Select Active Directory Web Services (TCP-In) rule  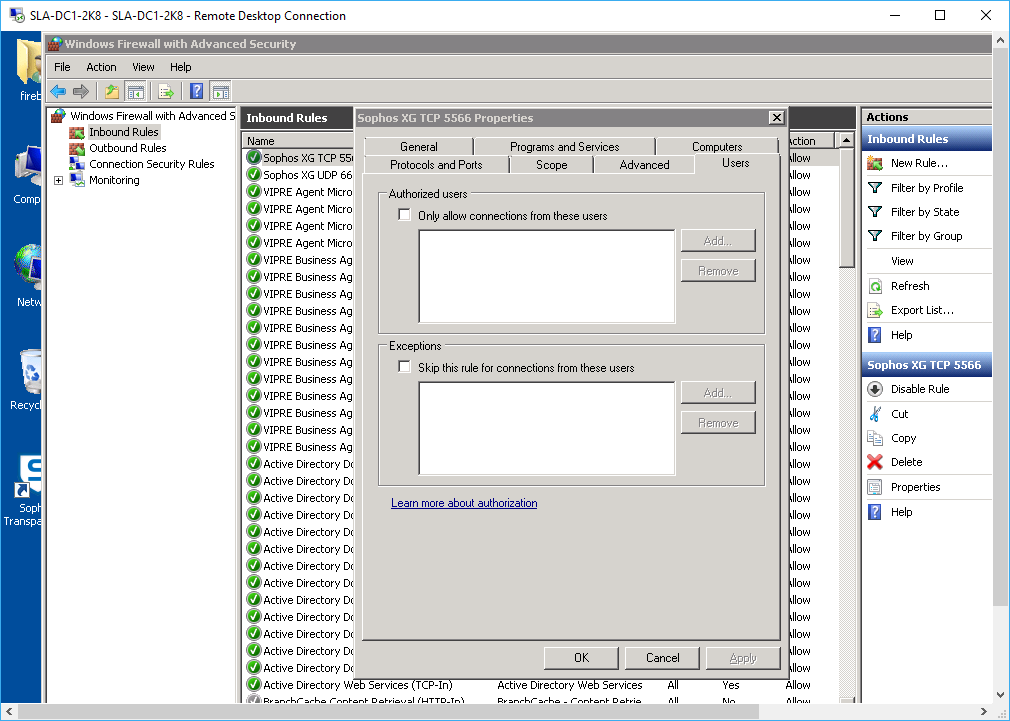[x=357, y=685]
